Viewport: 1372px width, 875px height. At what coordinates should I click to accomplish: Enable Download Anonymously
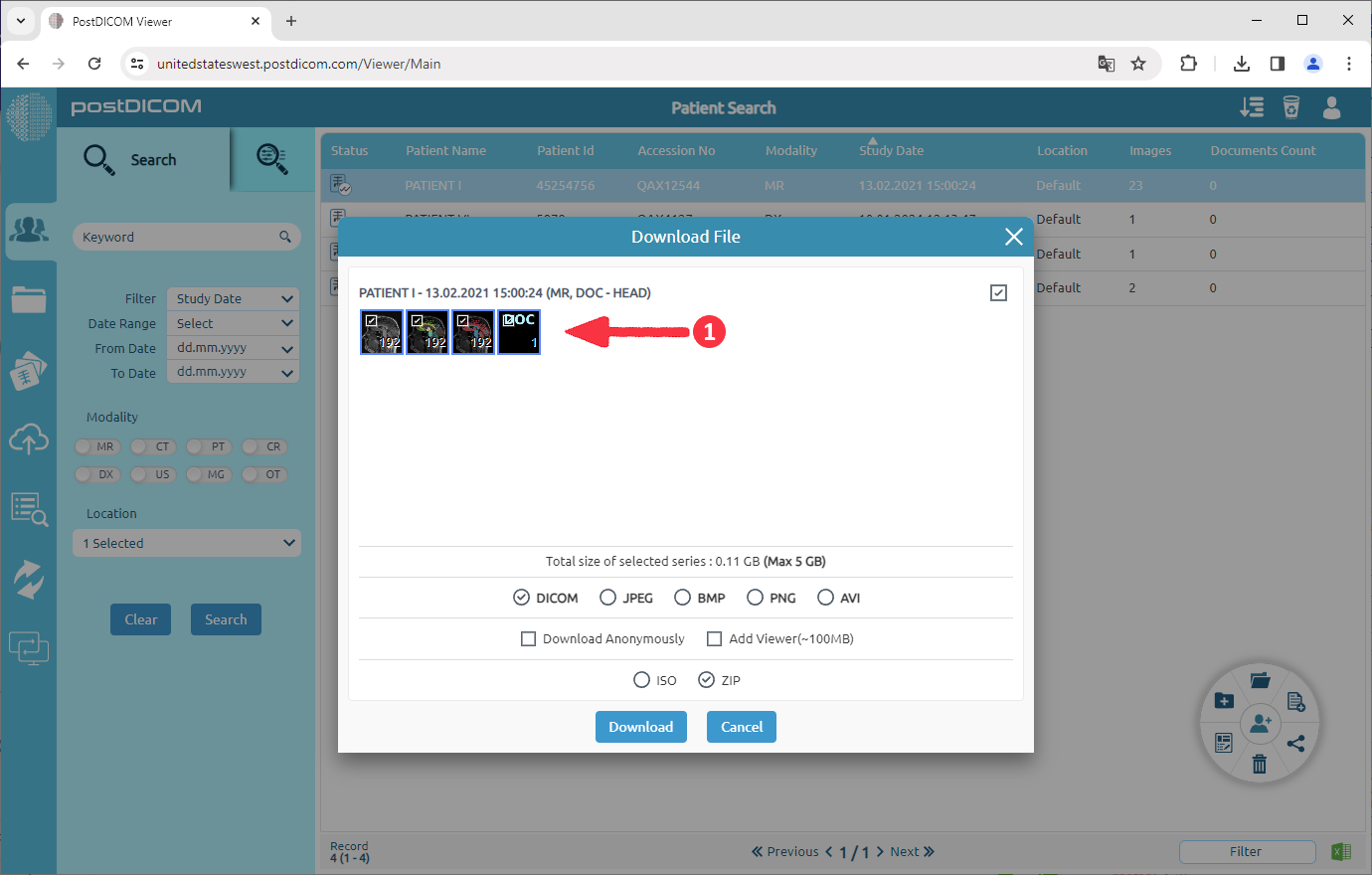pyautogui.click(x=528, y=638)
